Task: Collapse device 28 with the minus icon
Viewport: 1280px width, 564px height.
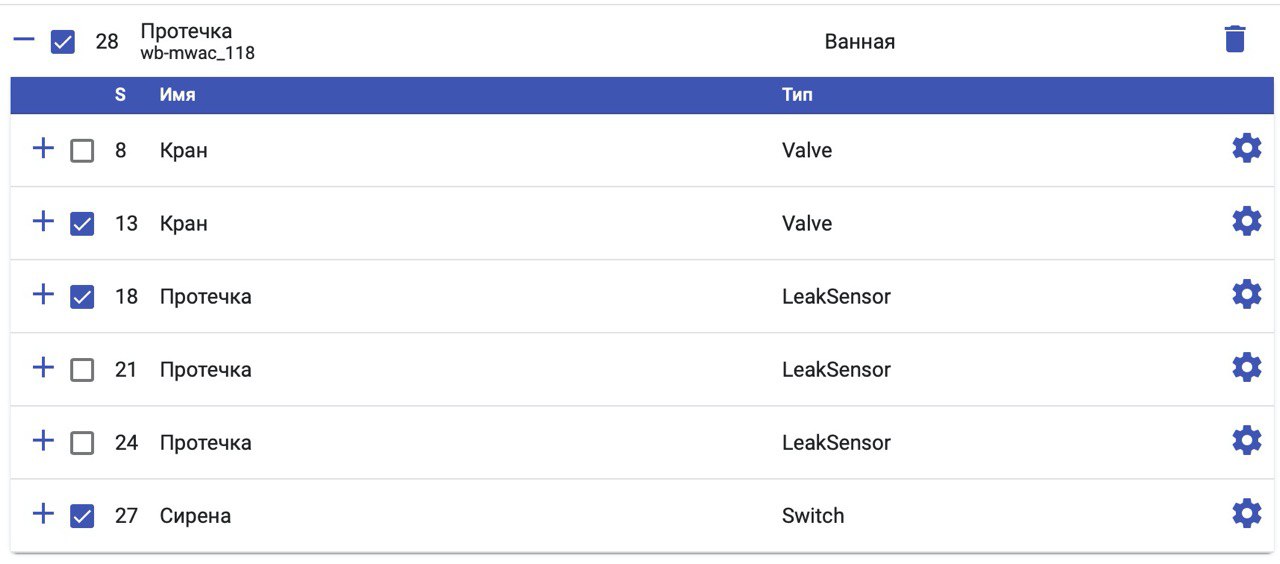Action: click(24, 40)
